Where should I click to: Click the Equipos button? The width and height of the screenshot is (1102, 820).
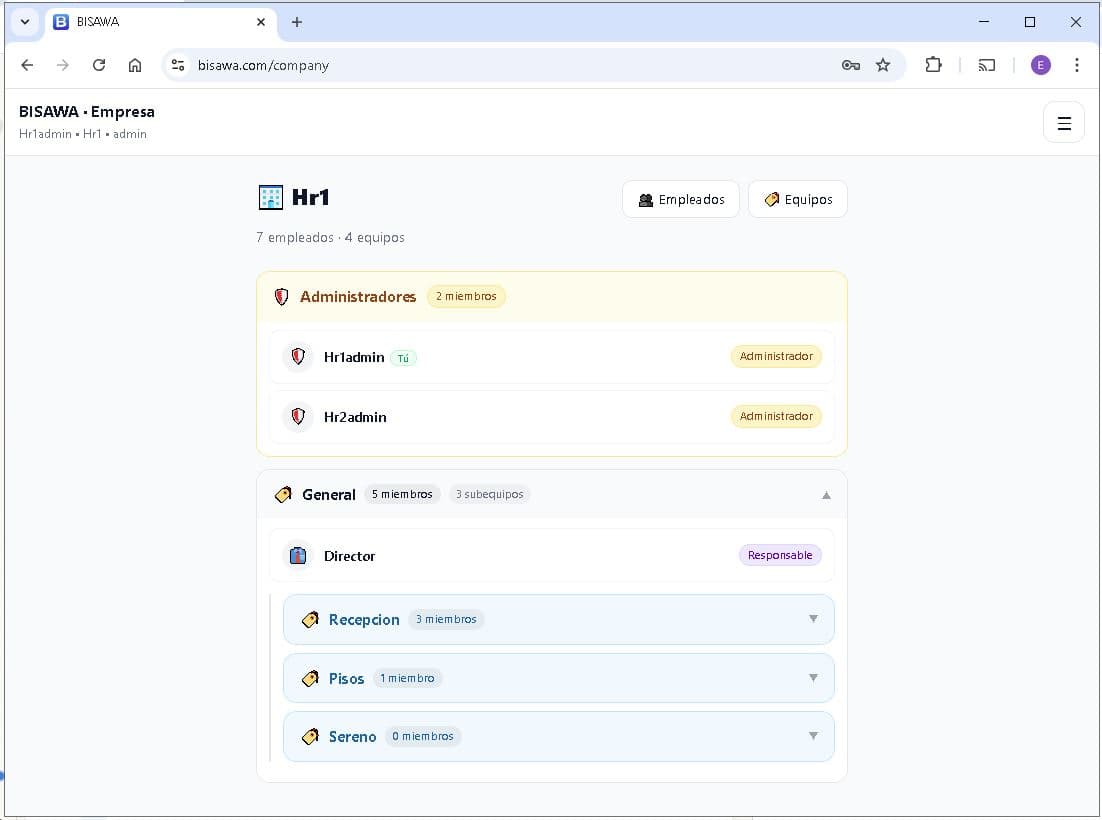point(797,199)
